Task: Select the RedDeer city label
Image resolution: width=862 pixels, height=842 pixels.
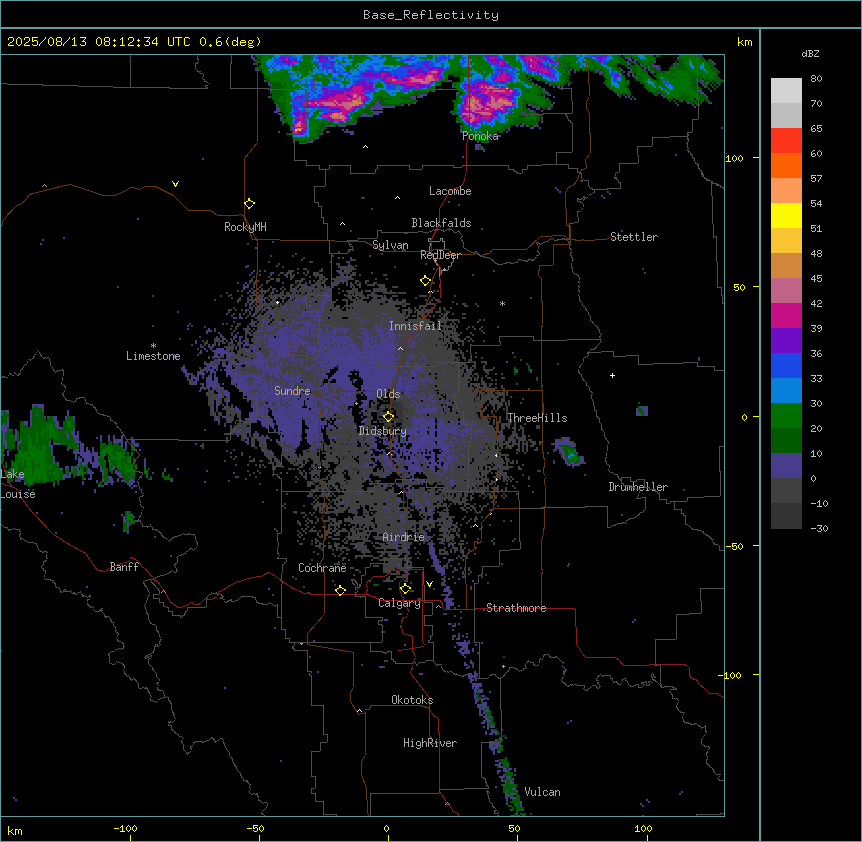Action: 440,255
